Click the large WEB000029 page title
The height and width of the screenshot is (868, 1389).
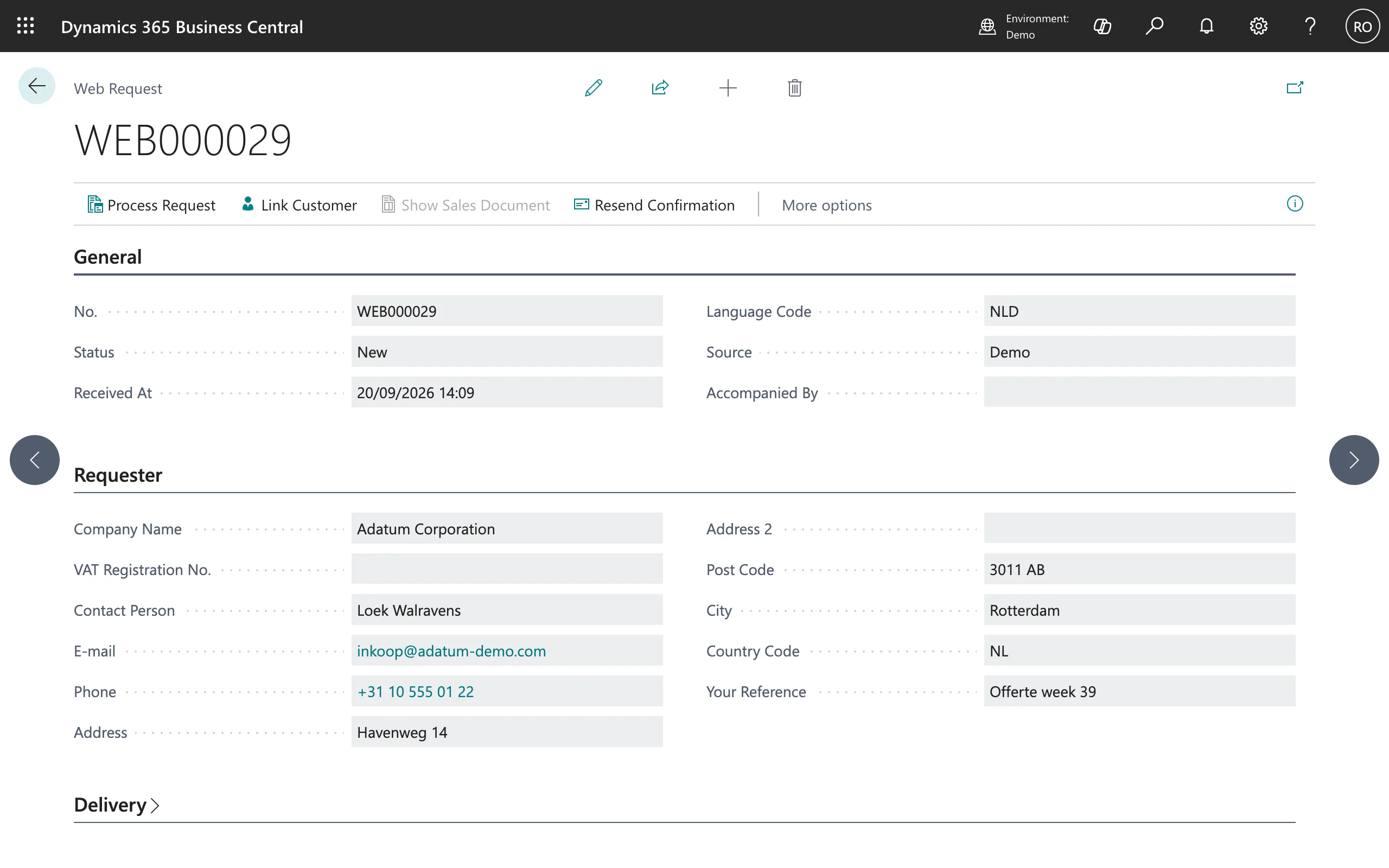point(182,140)
